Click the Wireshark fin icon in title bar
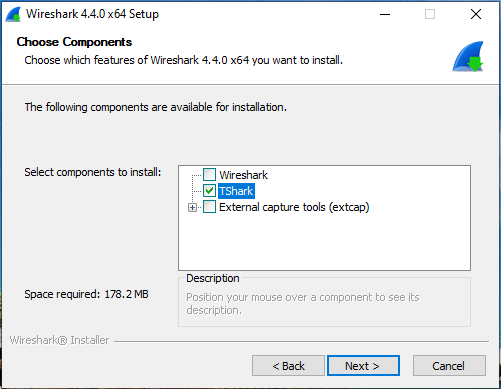The image size is (501, 389). click(13, 14)
